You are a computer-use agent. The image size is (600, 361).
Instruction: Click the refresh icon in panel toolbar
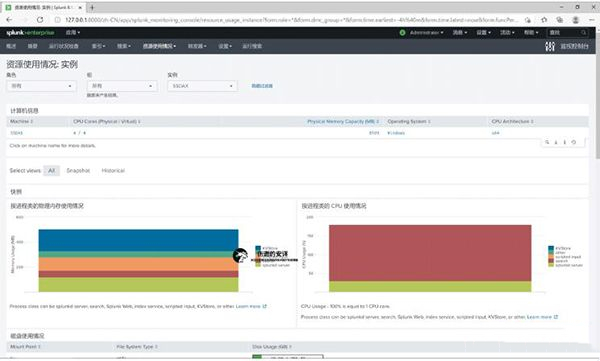click(574, 142)
